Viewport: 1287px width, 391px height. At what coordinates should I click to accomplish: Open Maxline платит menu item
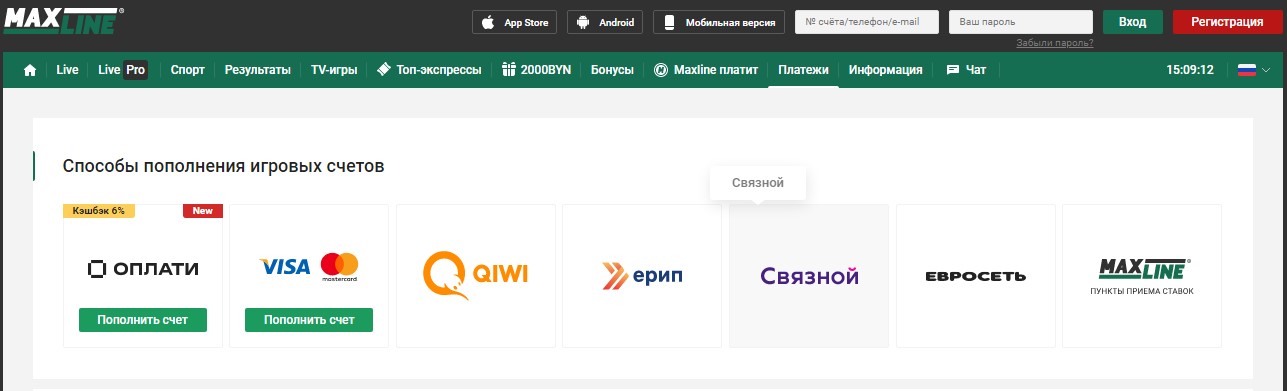[x=706, y=70]
